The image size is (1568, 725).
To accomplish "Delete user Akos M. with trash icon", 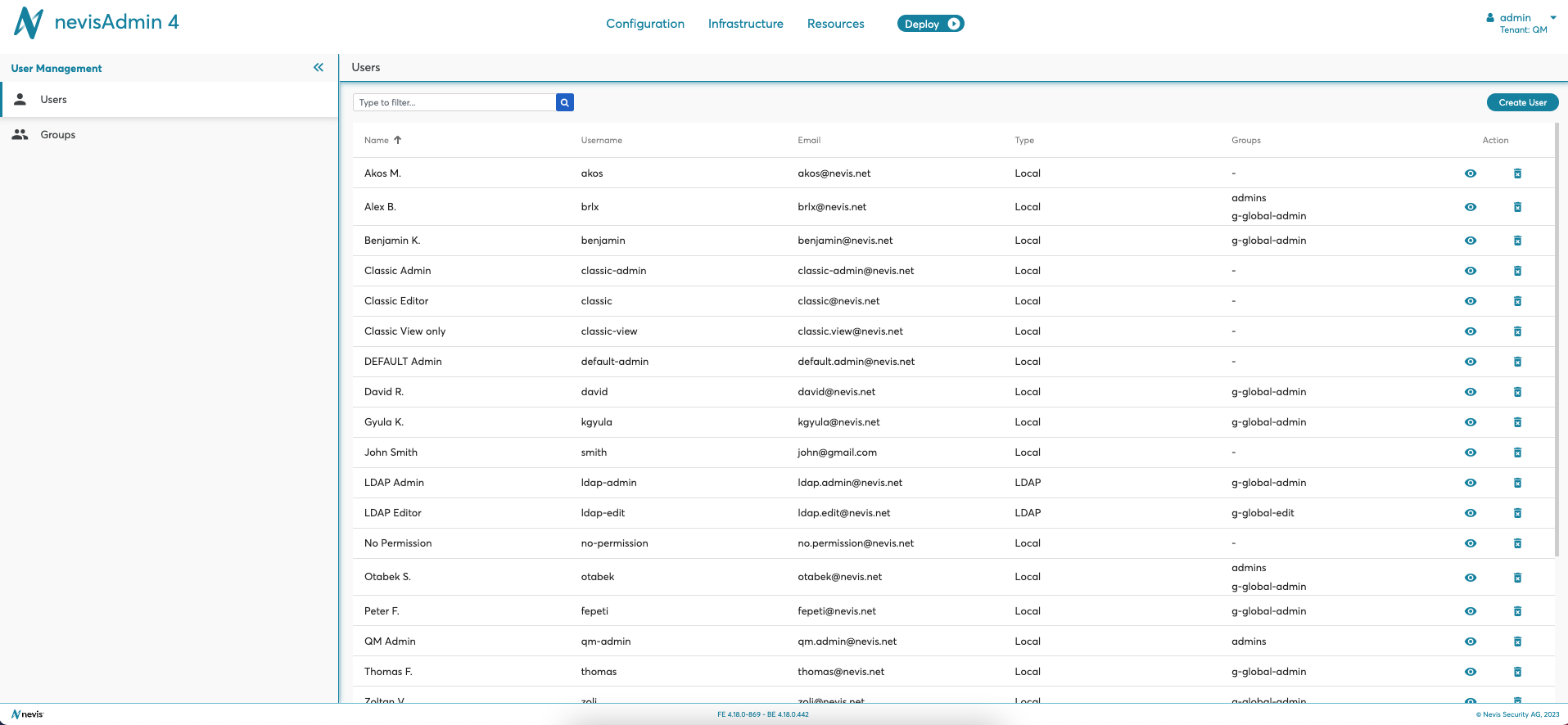I will click(x=1517, y=173).
